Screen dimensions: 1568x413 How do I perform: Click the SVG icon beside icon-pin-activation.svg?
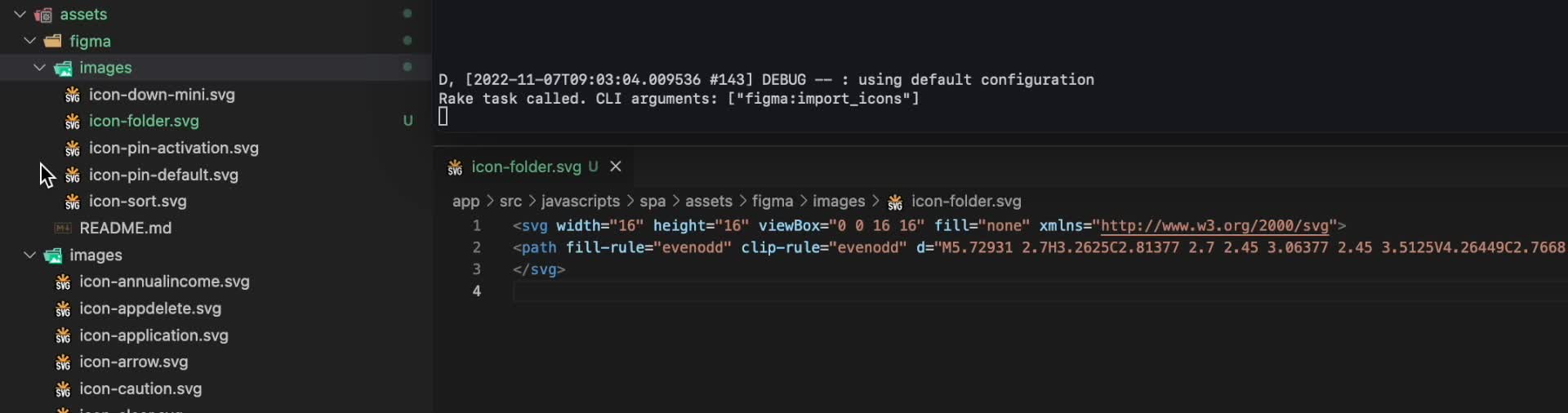click(73, 149)
